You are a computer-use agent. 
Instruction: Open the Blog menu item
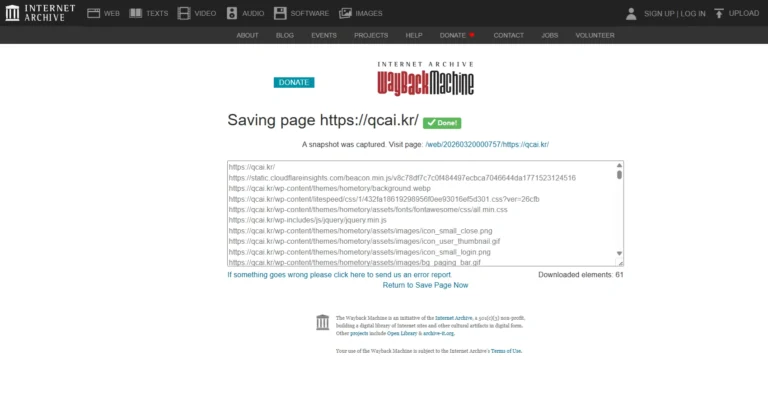285,35
